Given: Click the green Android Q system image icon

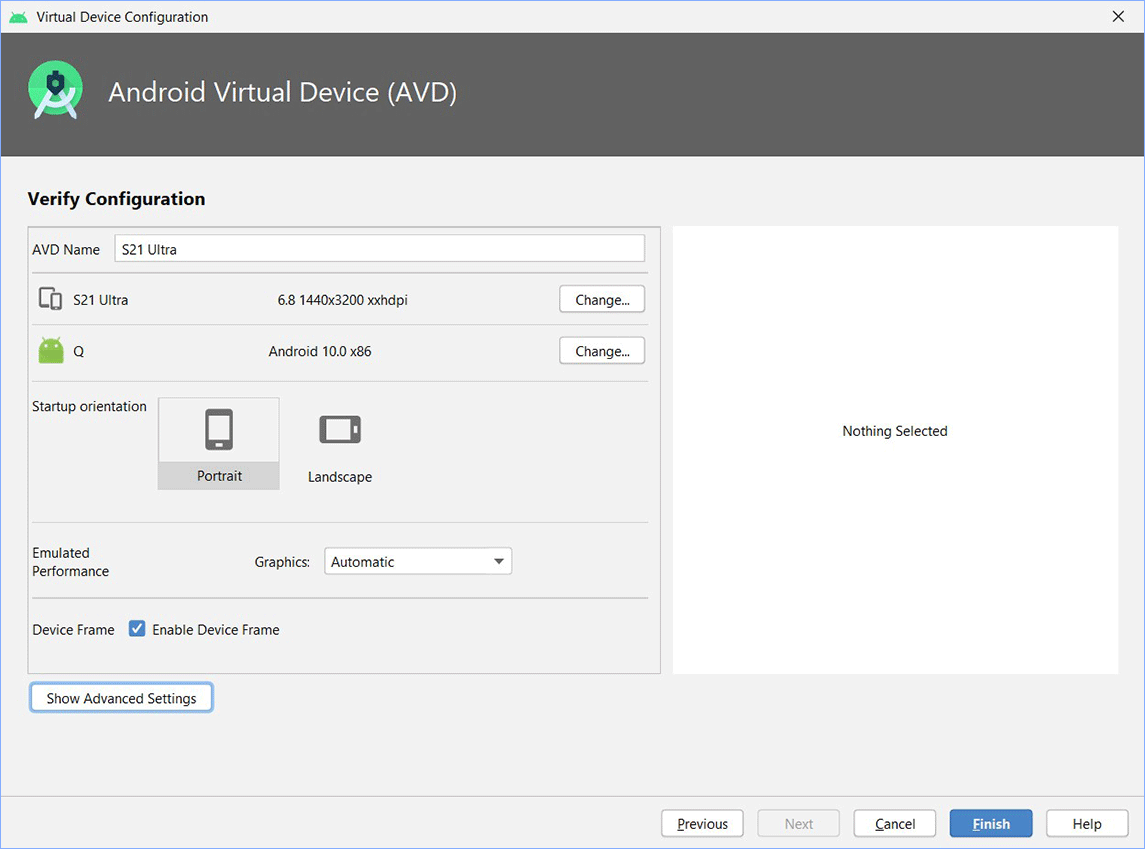Looking at the screenshot, I should pos(51,350).
